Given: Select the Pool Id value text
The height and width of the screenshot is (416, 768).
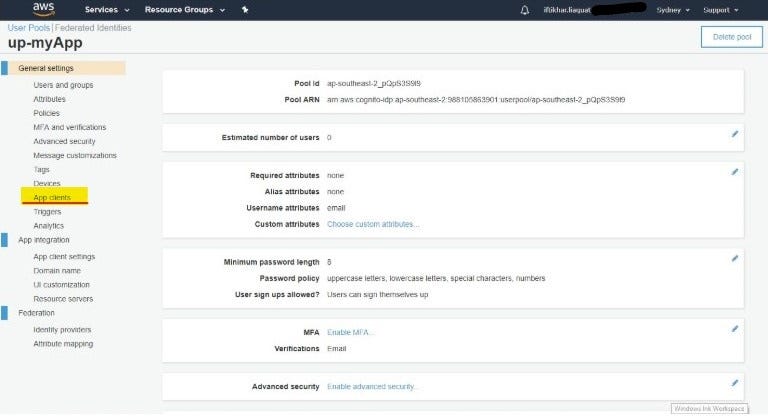Looking at the screenshot, I should 374,84.
